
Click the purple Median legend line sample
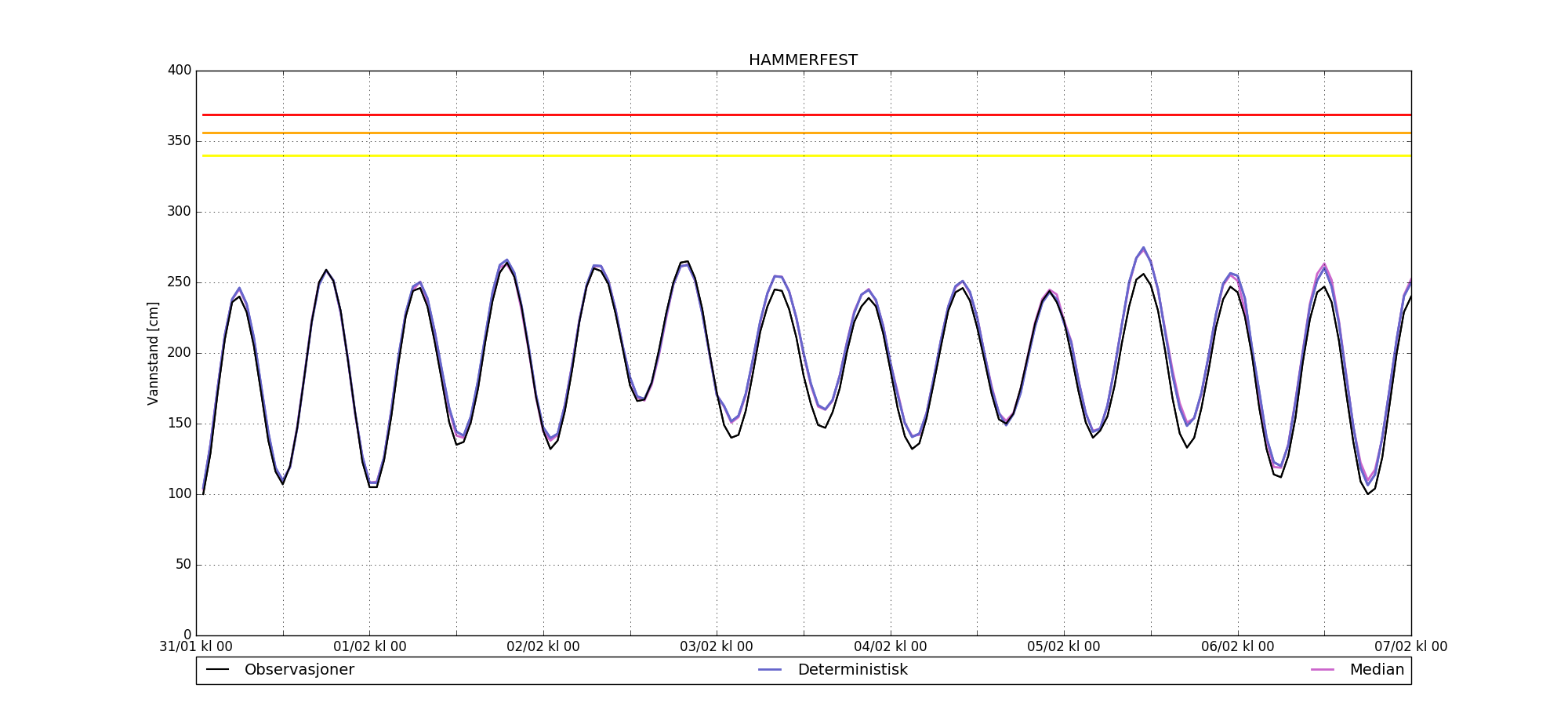(1323, 670)
